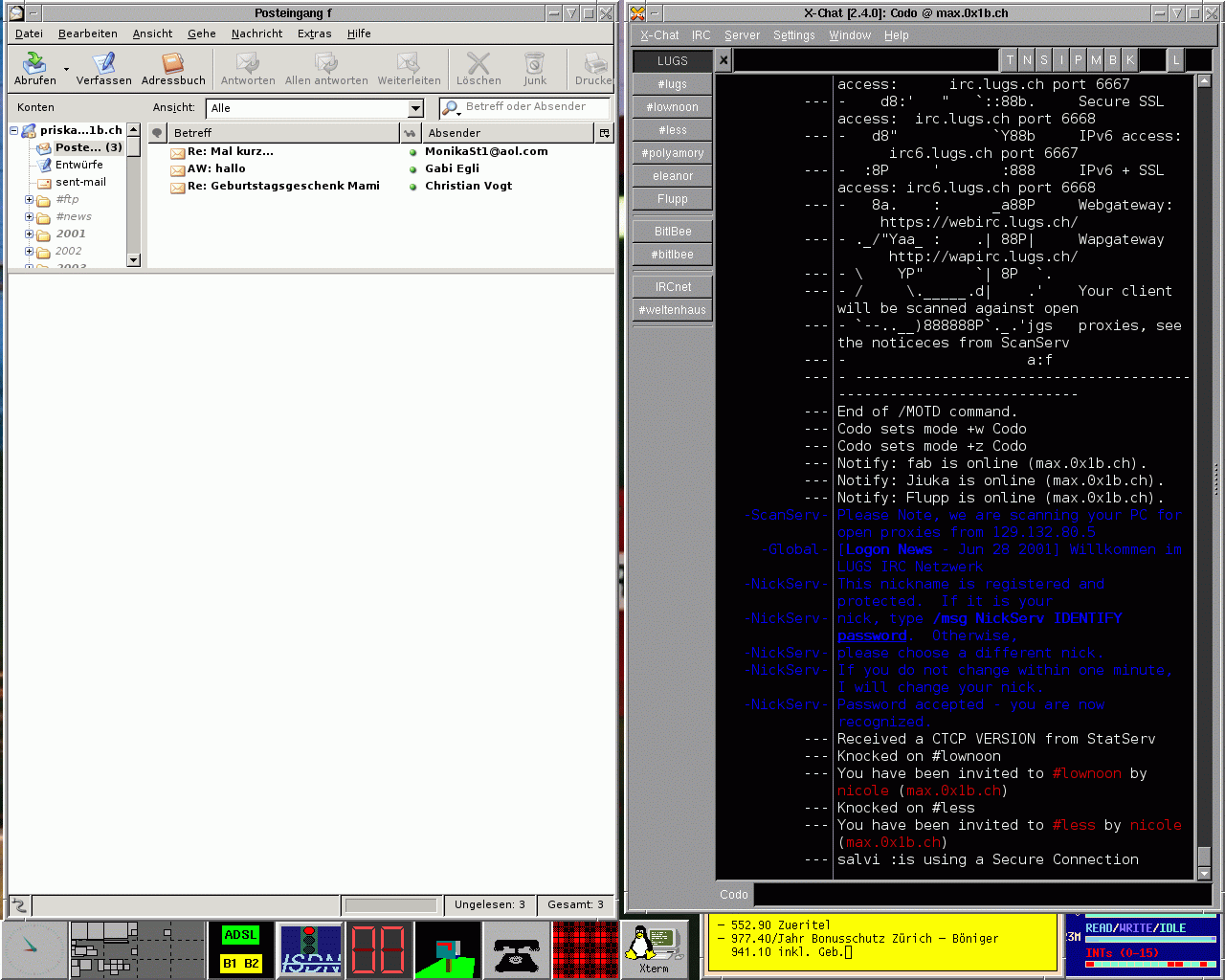The width and height of the screenshot is (1225, 980).
Task: Open message 'Re: Mal kurz...'
Action: (x=231, y=151)
